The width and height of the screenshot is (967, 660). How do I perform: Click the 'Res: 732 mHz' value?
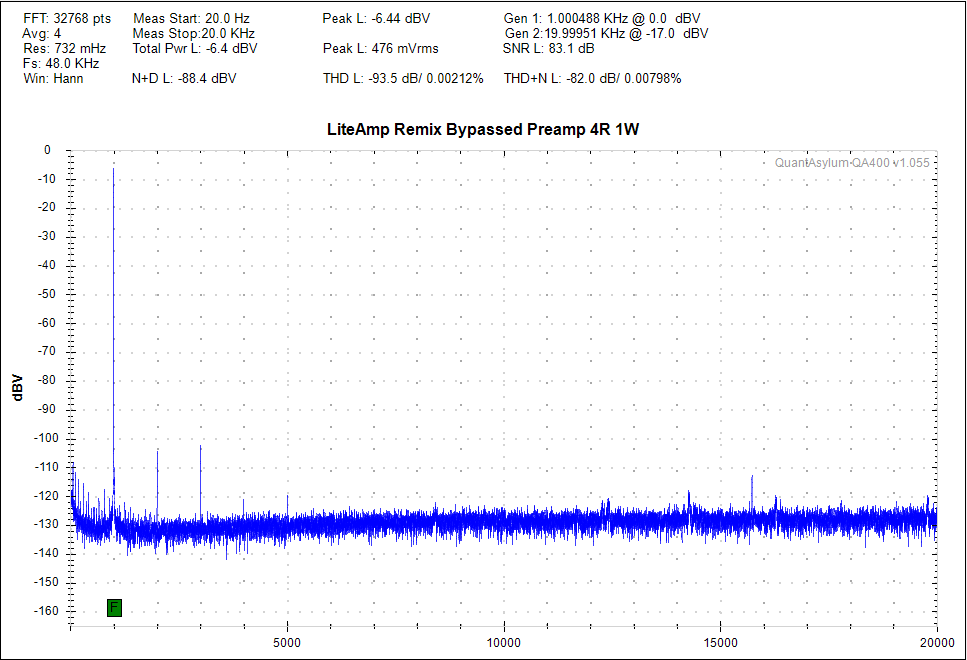click(65, 48)
